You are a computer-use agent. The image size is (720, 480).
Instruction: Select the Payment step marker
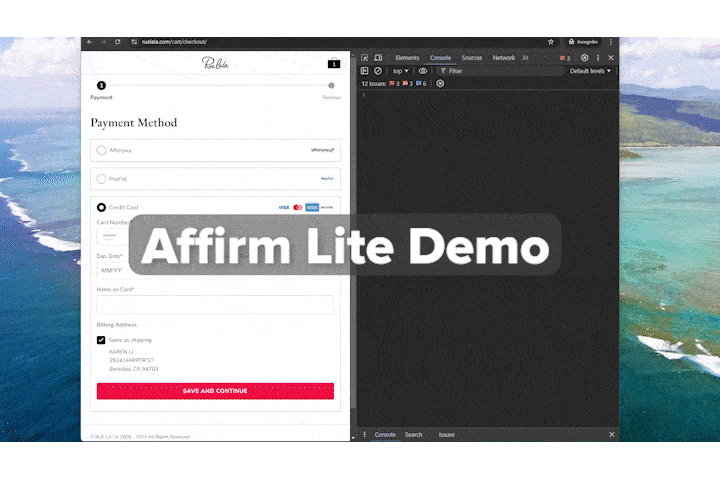(x=101, y=85)
